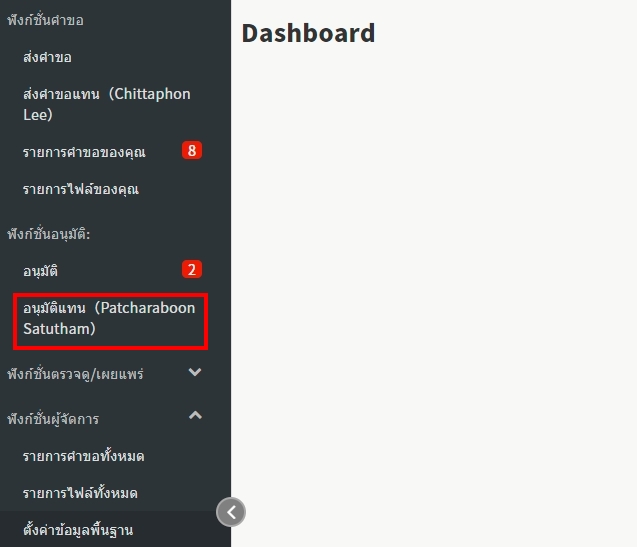This screenshot has height=547, width=637.
Task: Open รายการไฟล์ทั้งหมด in manager functions
Action: (80, 493)
